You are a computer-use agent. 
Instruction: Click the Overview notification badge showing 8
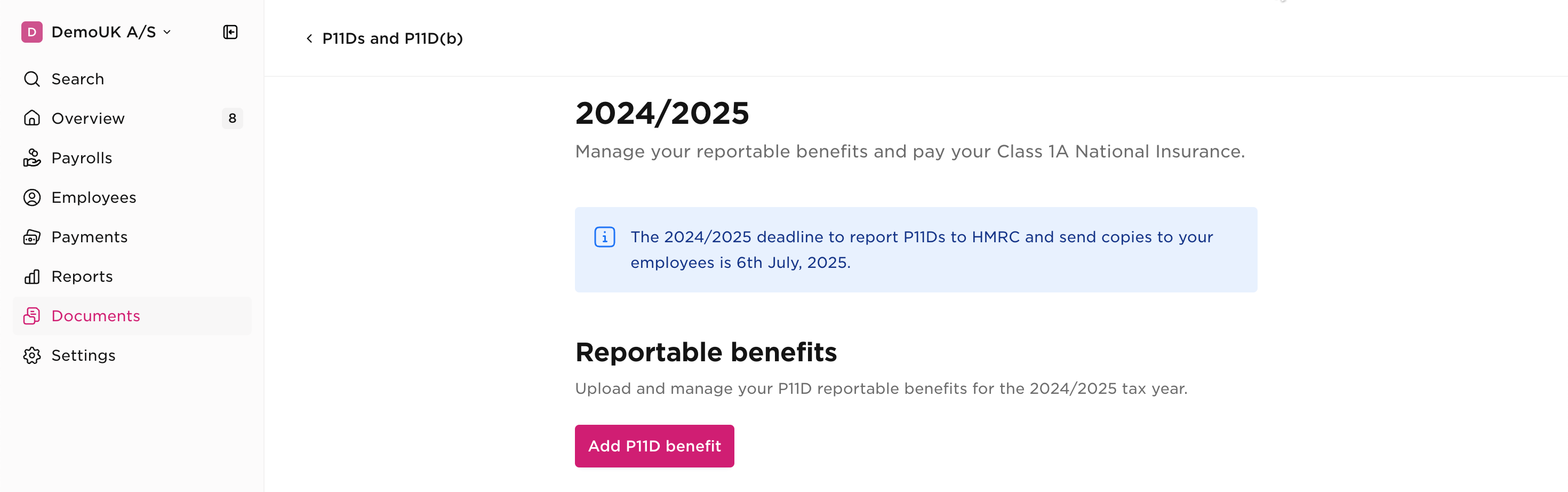click(232, 118)
